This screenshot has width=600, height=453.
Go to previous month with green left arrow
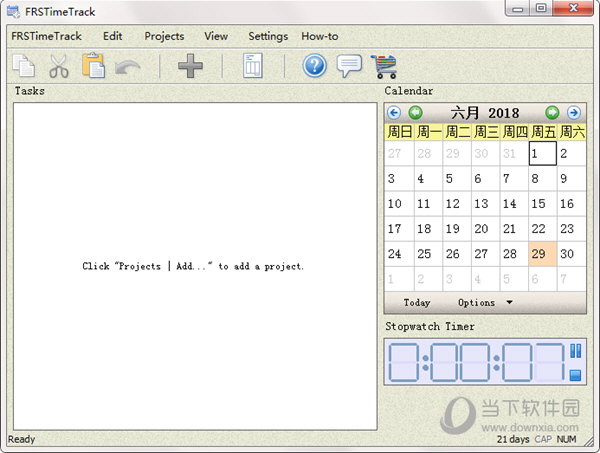[x=416, y=113]
